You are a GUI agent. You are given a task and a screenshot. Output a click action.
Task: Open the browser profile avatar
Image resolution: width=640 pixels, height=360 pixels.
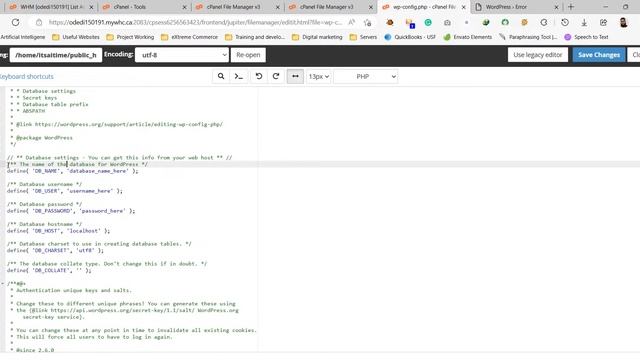[x=623, y=22]
